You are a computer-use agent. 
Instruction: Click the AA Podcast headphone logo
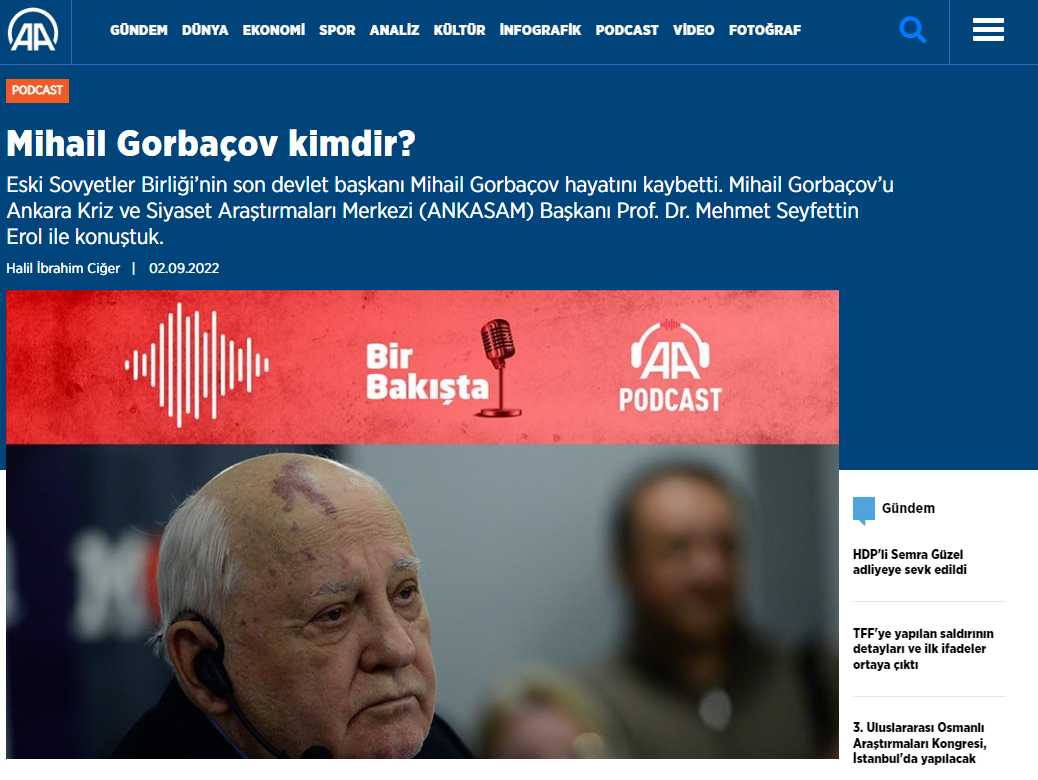point(670,366)
